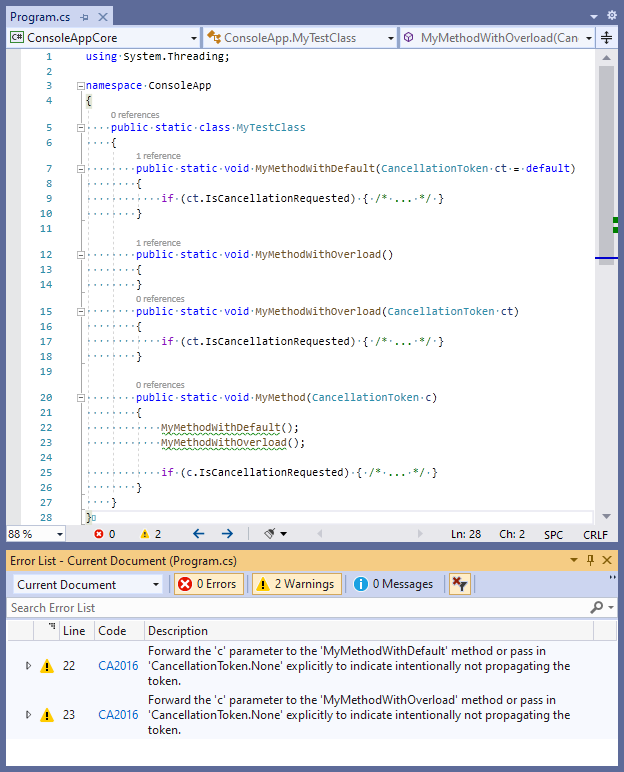Open Error List window options dropdown

click(574, 560)
